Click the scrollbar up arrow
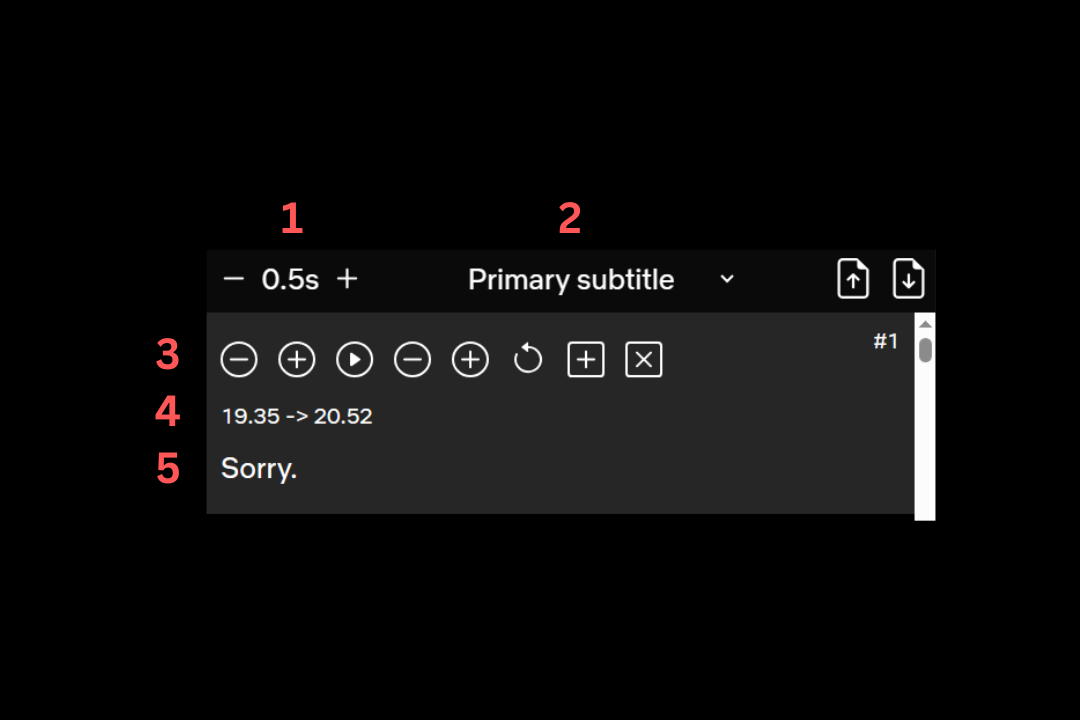The height and width of the screenshot is (720, 1080). tap(925, 324)
